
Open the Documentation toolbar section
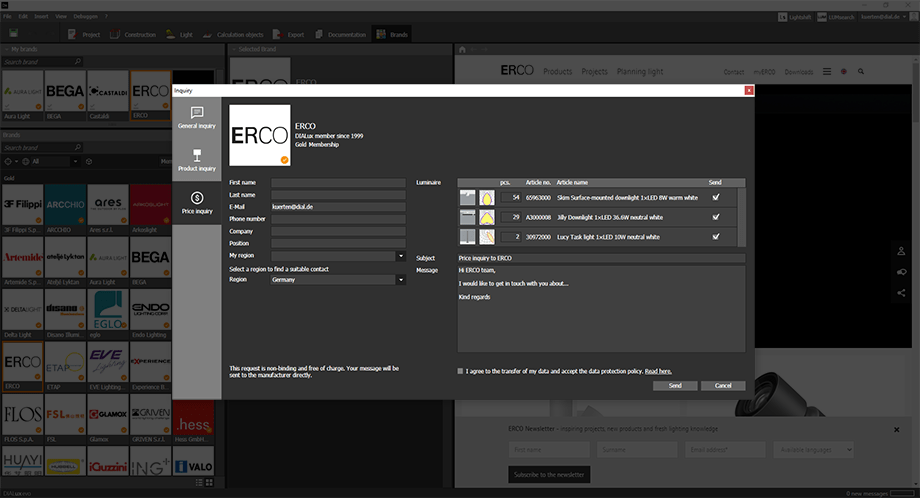pyautogui.click(x=340, y=35)
